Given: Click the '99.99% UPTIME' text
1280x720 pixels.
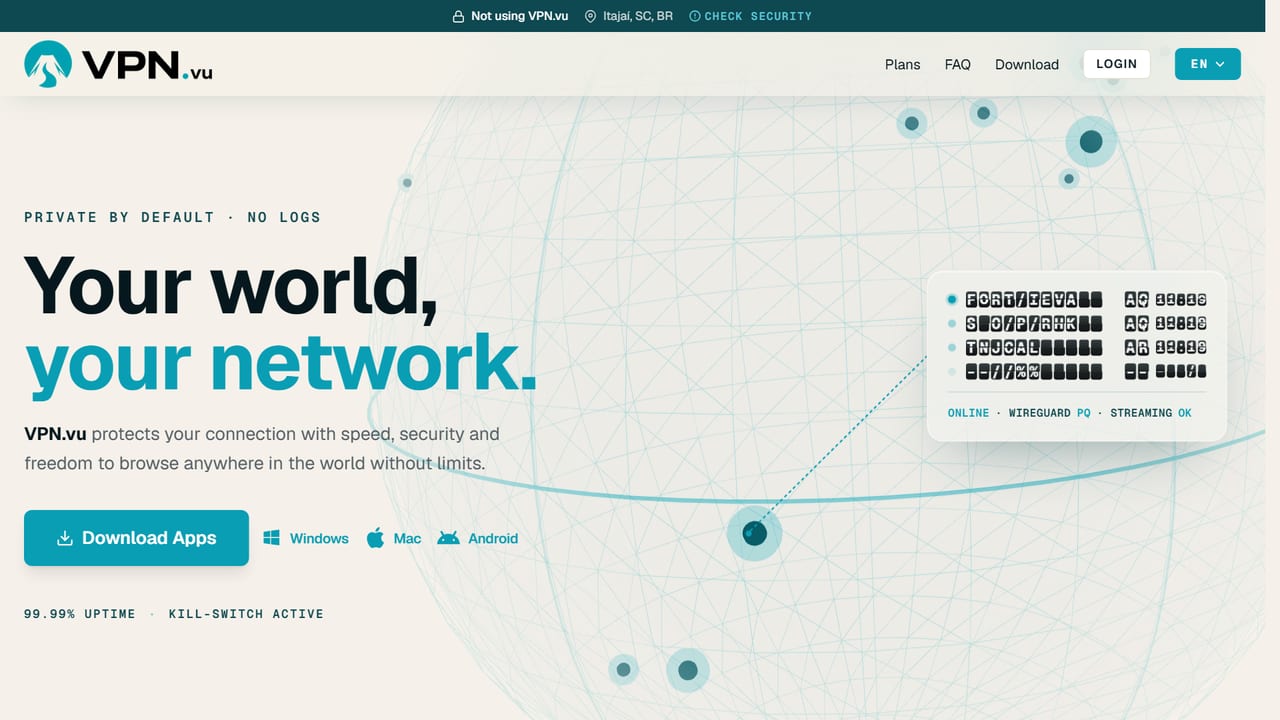Looking at the screenshot, I should [x=80, y=614].
